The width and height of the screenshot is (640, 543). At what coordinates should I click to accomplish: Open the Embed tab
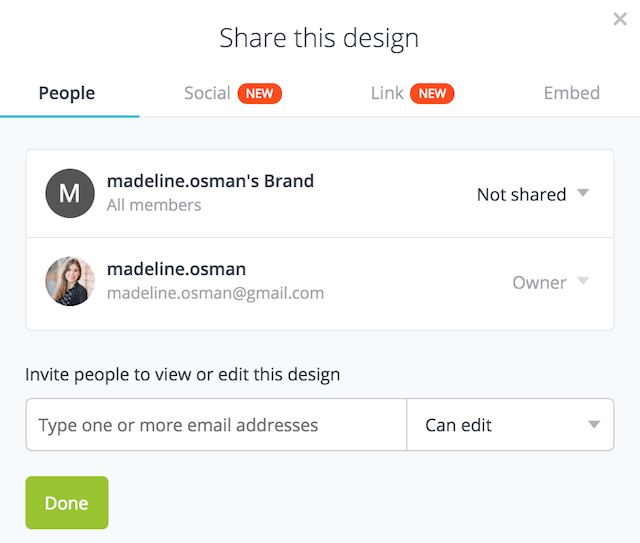[572, 94]
